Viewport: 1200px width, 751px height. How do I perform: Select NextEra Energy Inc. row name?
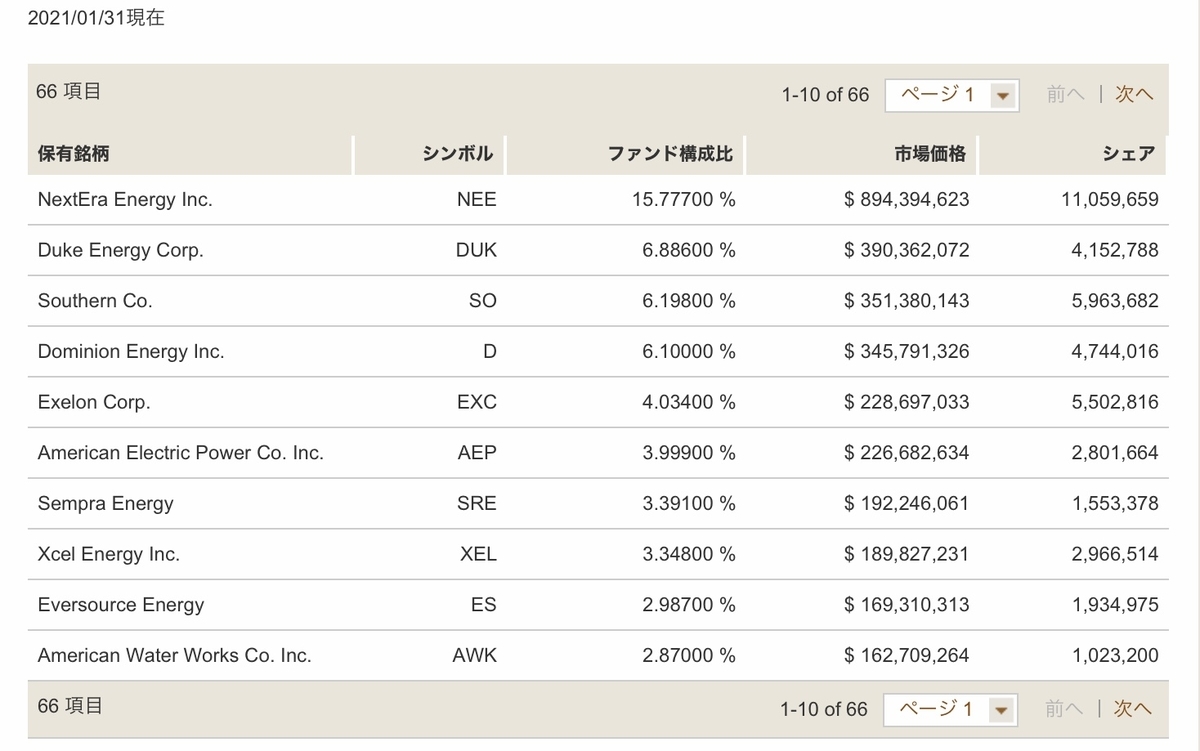tap(125, 199)
